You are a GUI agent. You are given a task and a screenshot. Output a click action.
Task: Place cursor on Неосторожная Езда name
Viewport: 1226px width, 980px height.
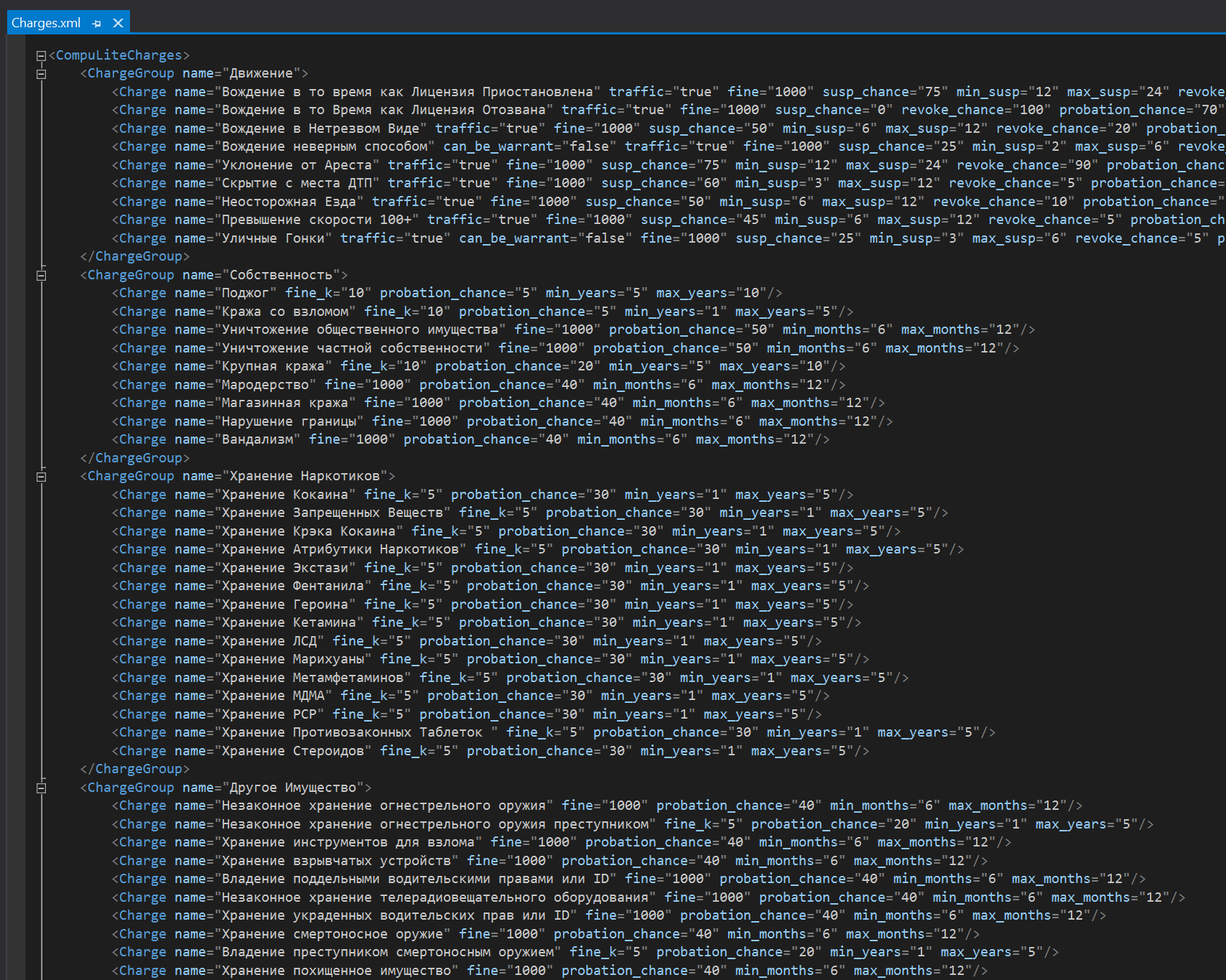pyautogui.click(x=289, y=202)
